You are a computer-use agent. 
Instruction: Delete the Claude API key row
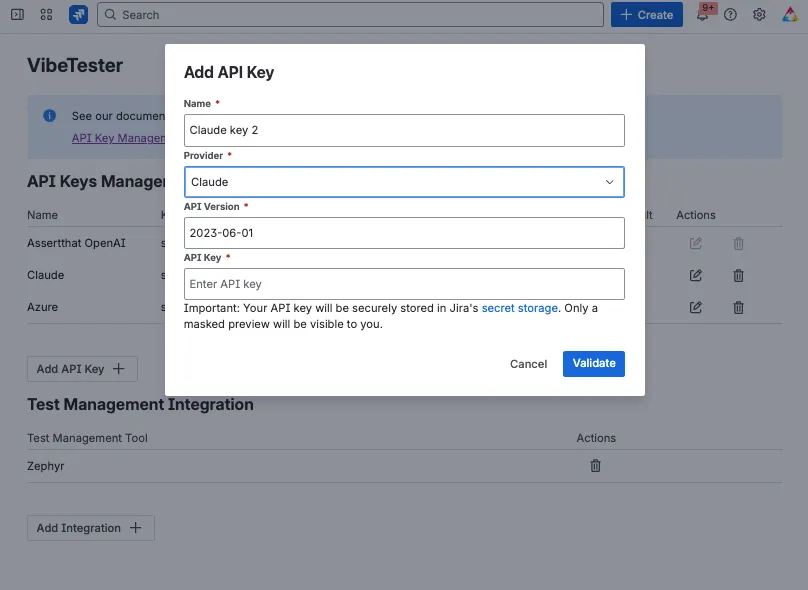click(738, 276)
